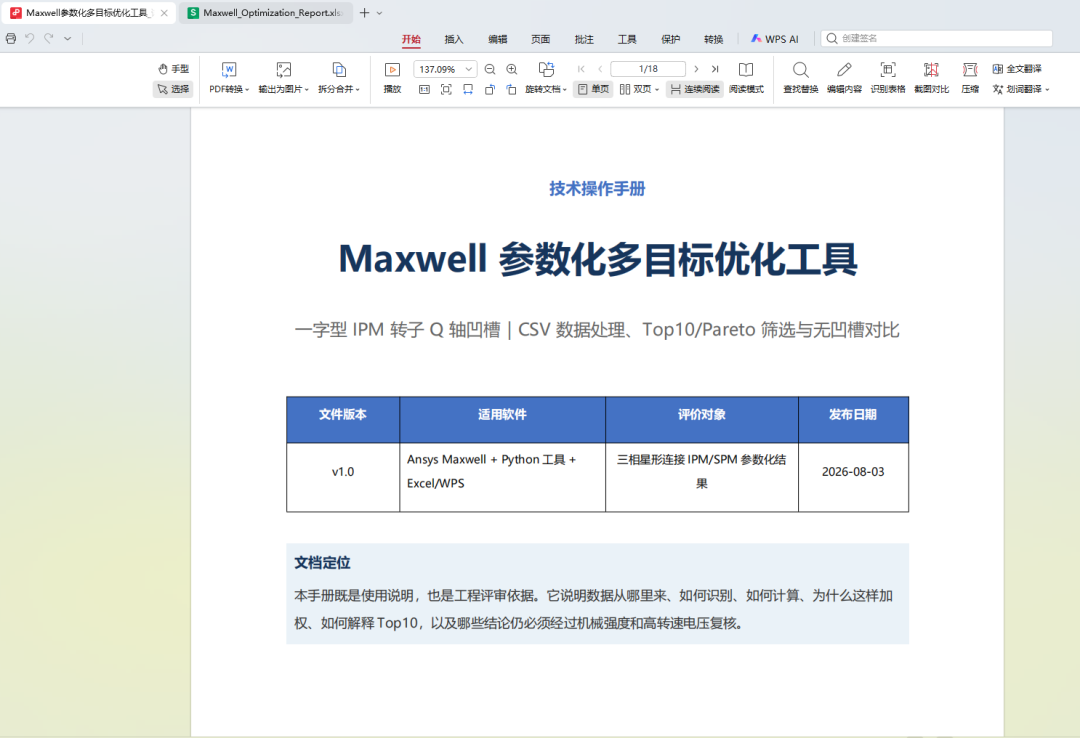The height and width of the screenshot is (738, 1080).
Task: Start the slideshow with 播放 icon
Action: 393,70
